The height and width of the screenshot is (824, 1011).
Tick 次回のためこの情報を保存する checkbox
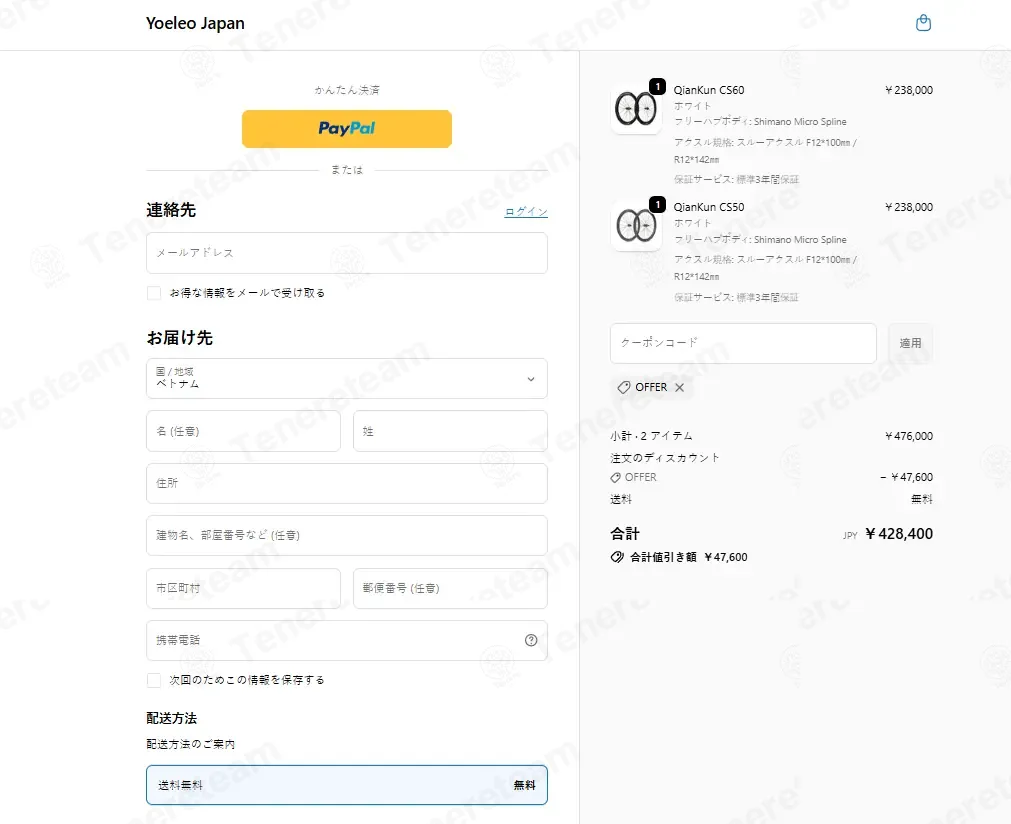click(154, 680)
